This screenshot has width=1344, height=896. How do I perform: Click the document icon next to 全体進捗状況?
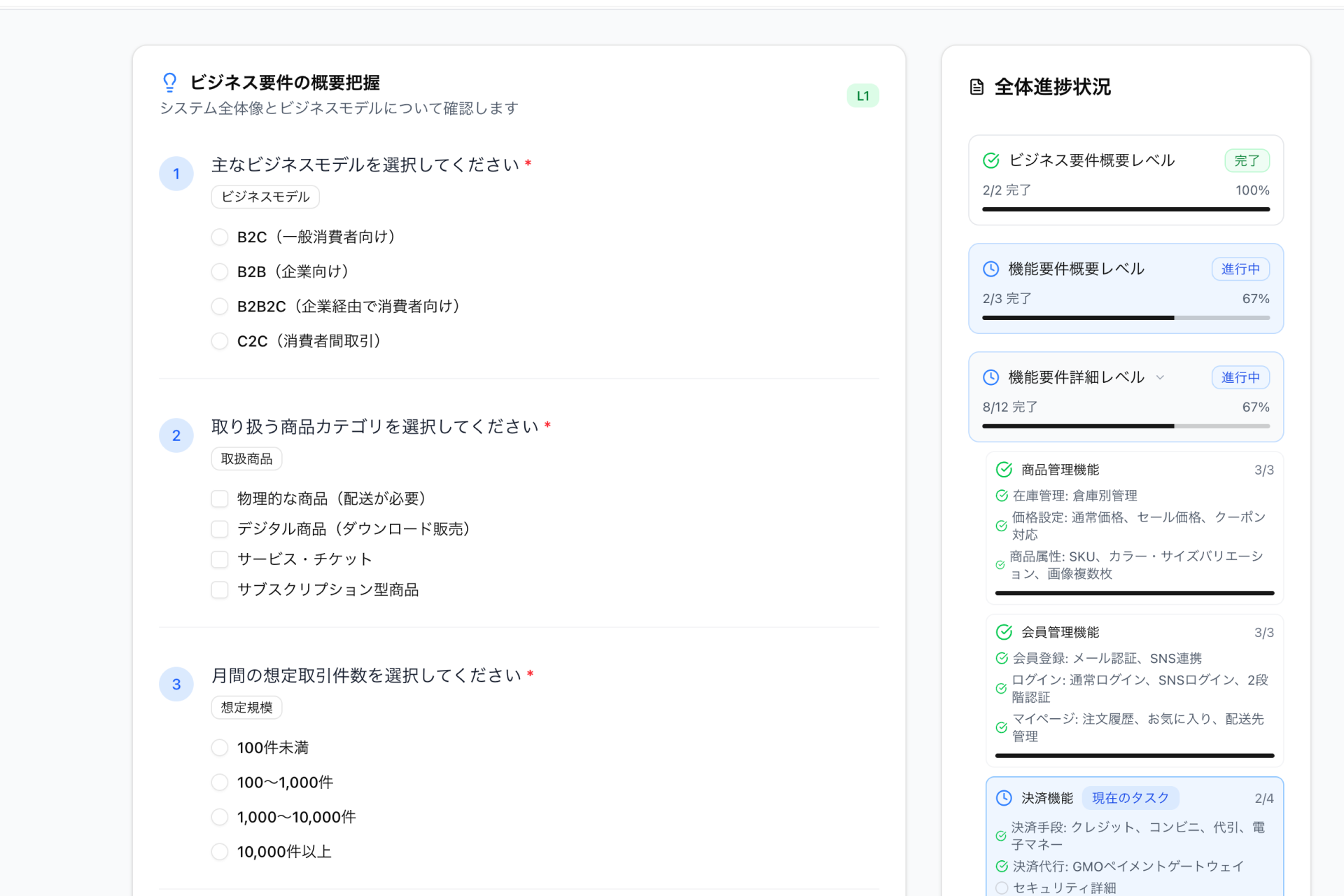[x=976, y=87]
